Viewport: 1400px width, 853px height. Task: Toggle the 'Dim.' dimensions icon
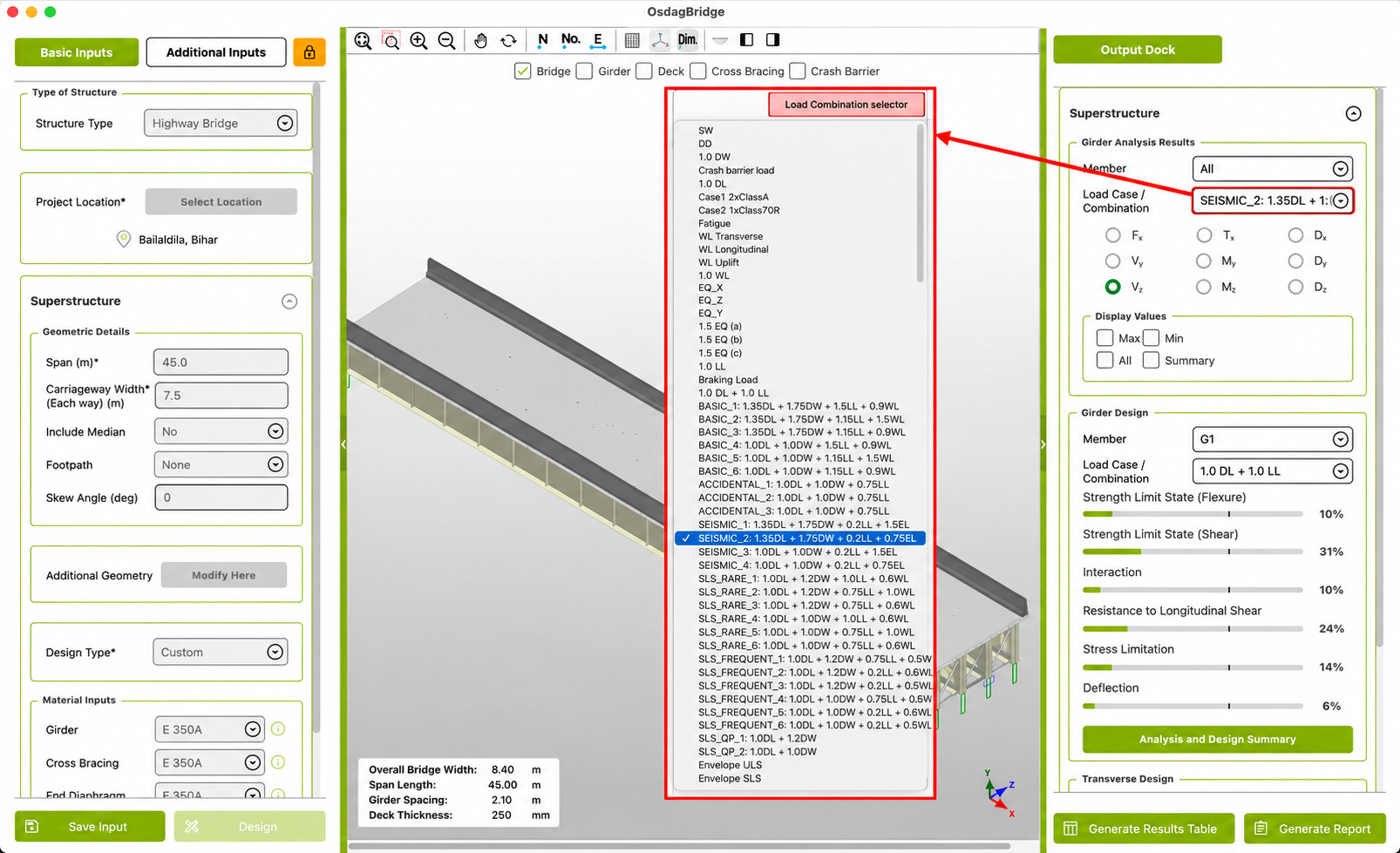point(688,40)
